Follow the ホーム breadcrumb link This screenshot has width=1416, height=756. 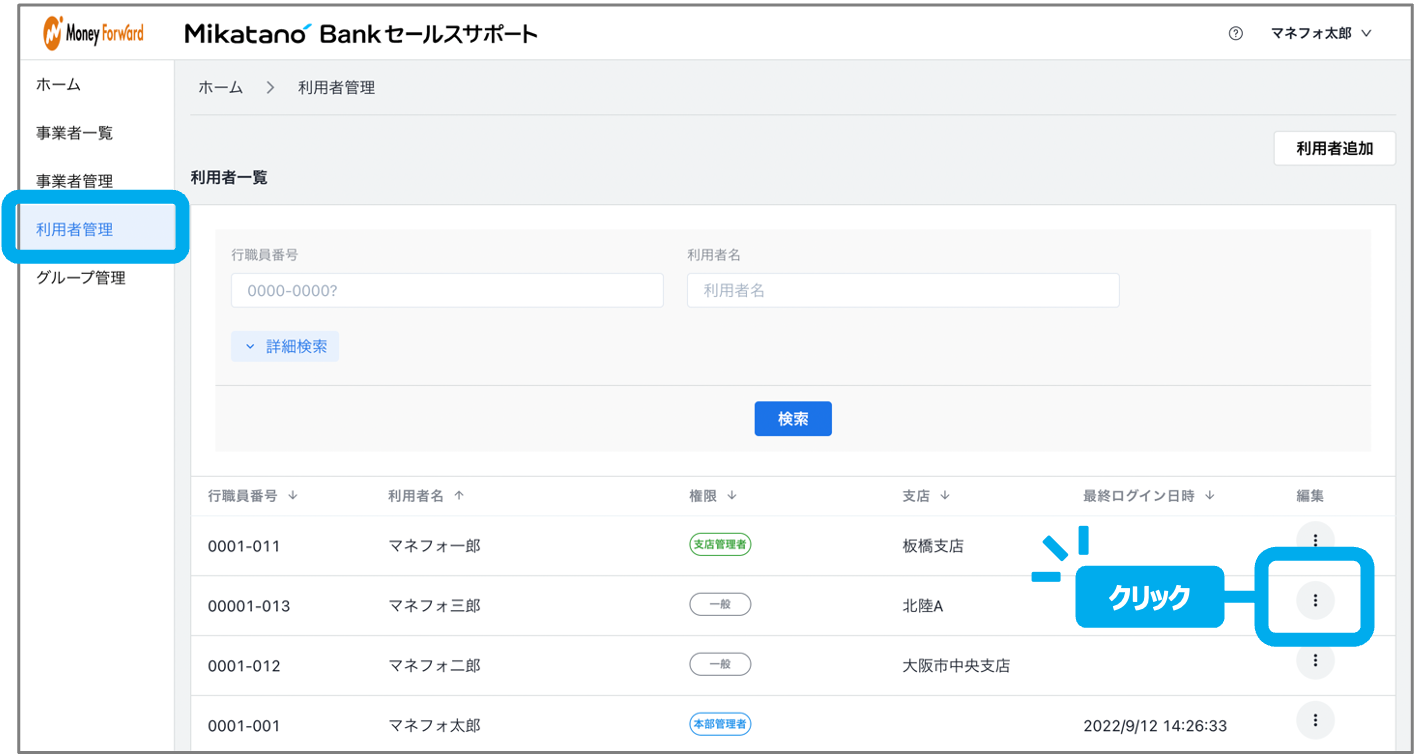tap(221, 88)
